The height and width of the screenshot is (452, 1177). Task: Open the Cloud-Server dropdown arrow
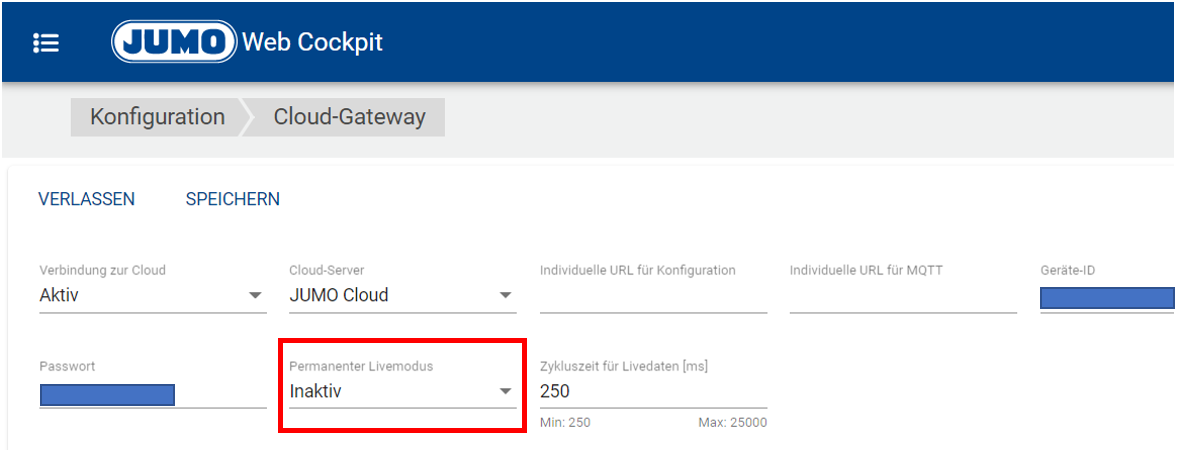(x=505, y=296)
